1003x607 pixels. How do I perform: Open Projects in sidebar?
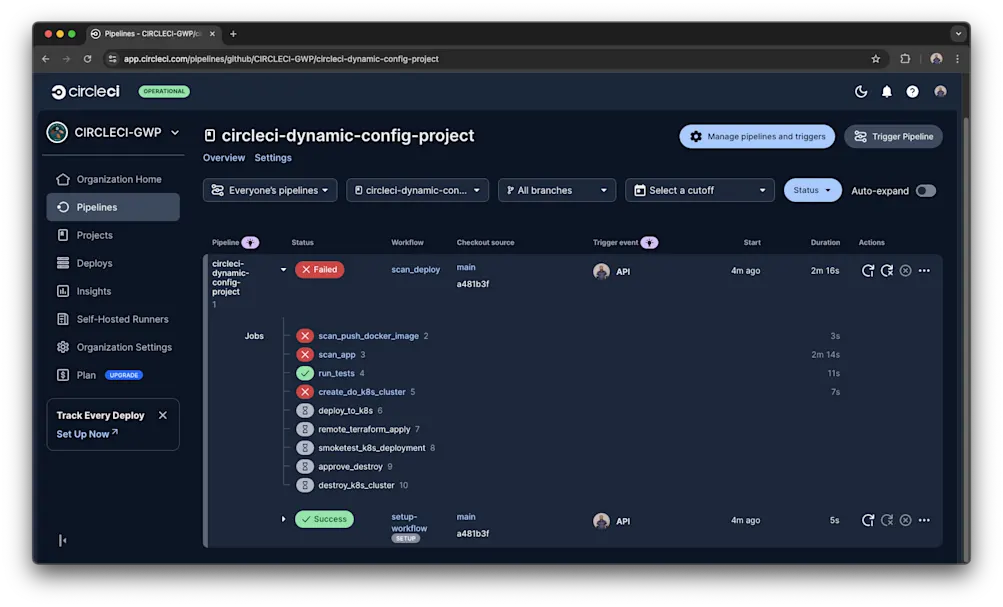pos(113,235)
